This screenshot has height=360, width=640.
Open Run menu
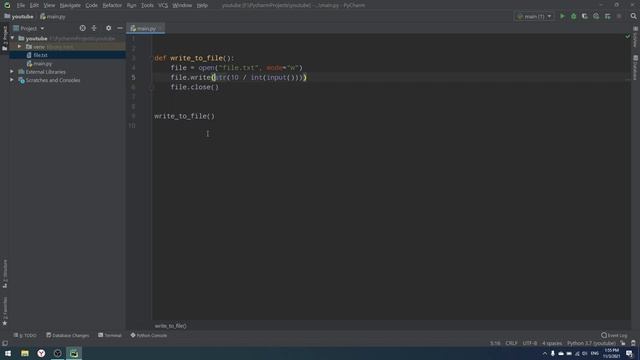pyautogui.click(x=131, y=5)
